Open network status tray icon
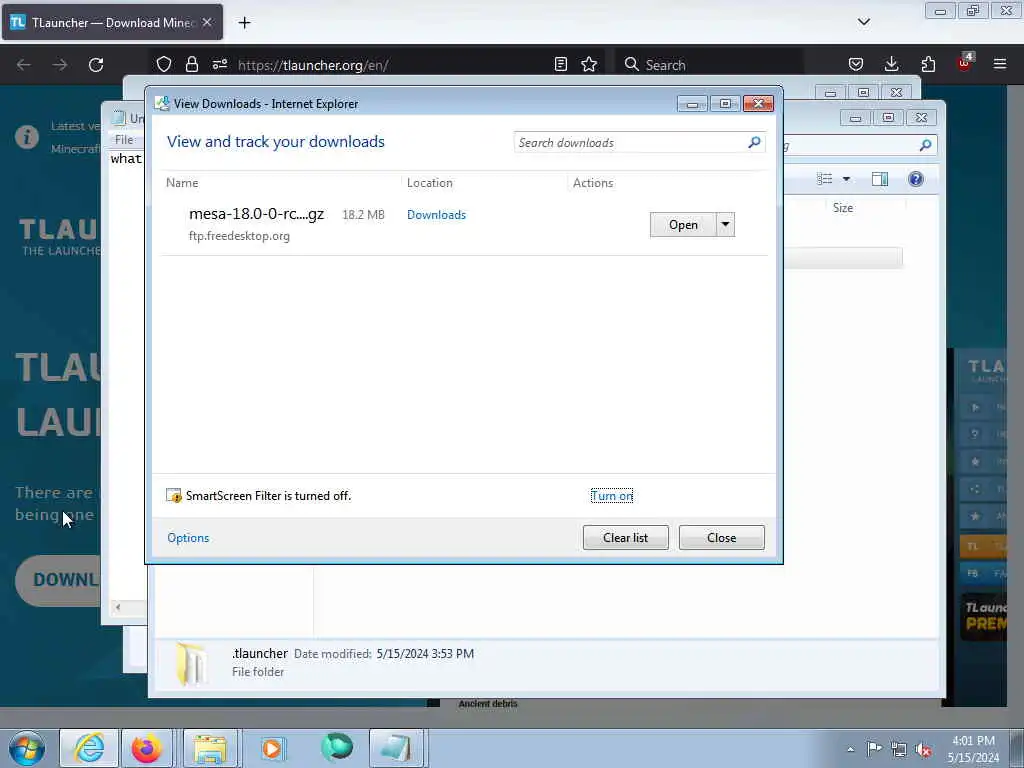The image size is (1024, 768). pos(899,750)
